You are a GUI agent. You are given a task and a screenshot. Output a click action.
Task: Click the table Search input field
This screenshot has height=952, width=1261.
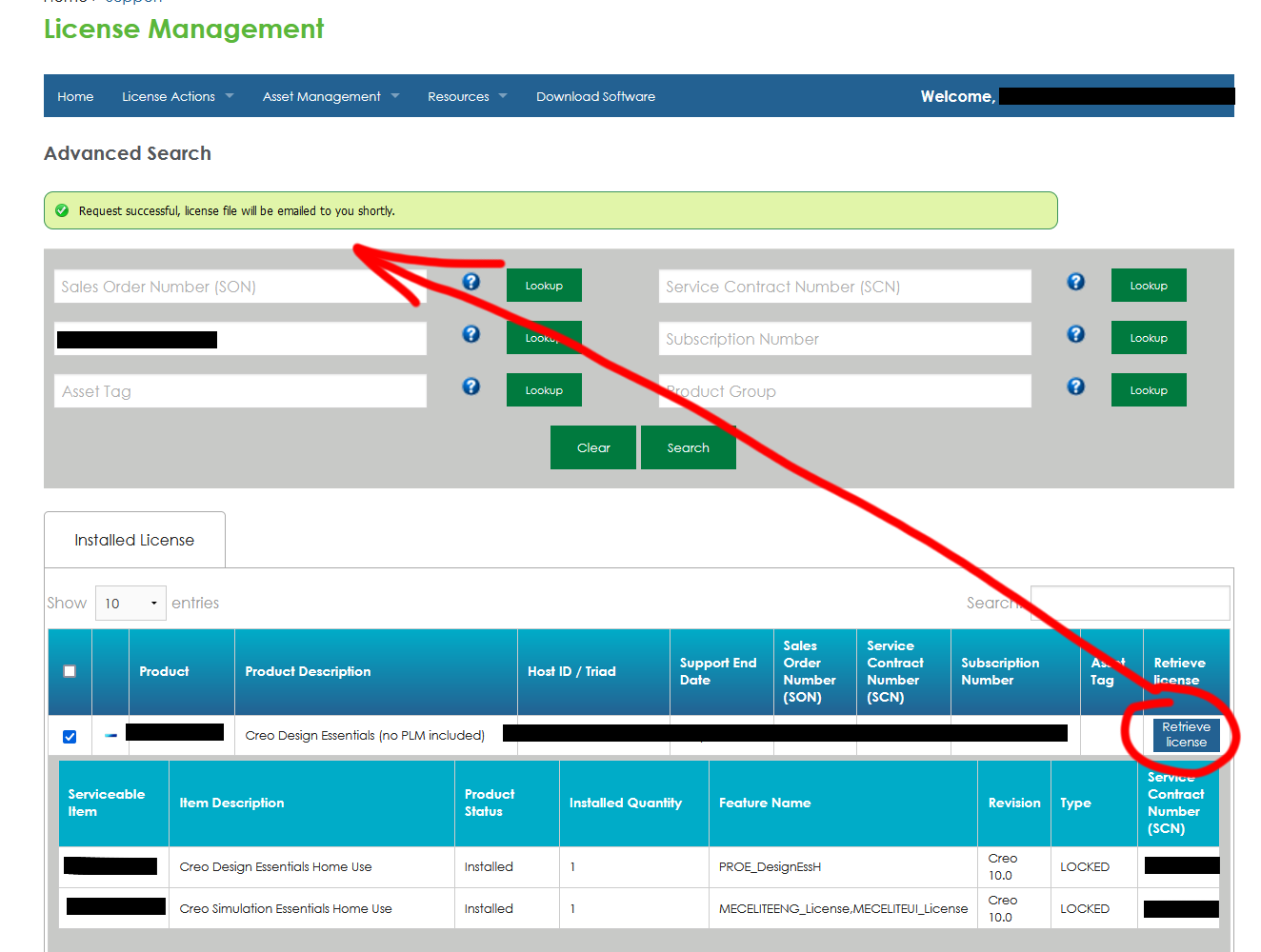(1130, 603)
